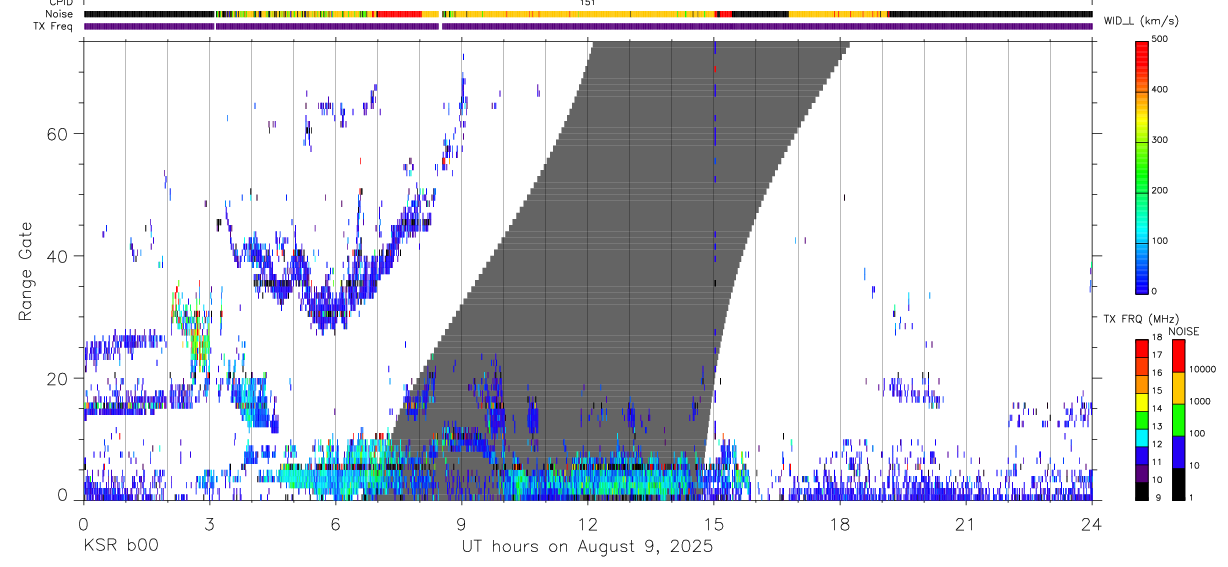Screen dimensions: 1228x567
Task: Click the 'KSR b00' radar beam label
Action: click(120, 547)
